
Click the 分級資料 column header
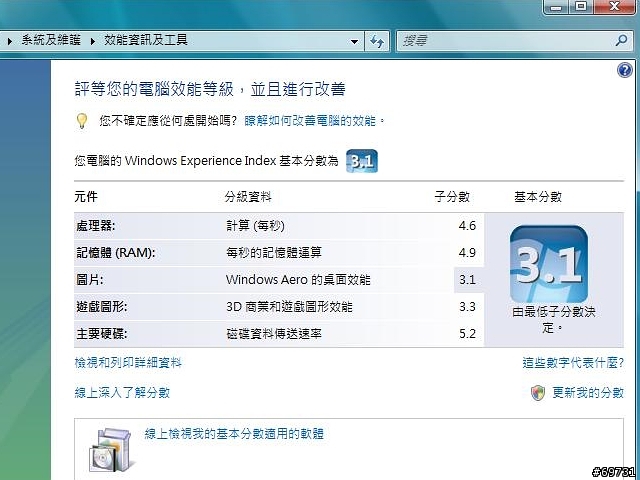[248, 197]
